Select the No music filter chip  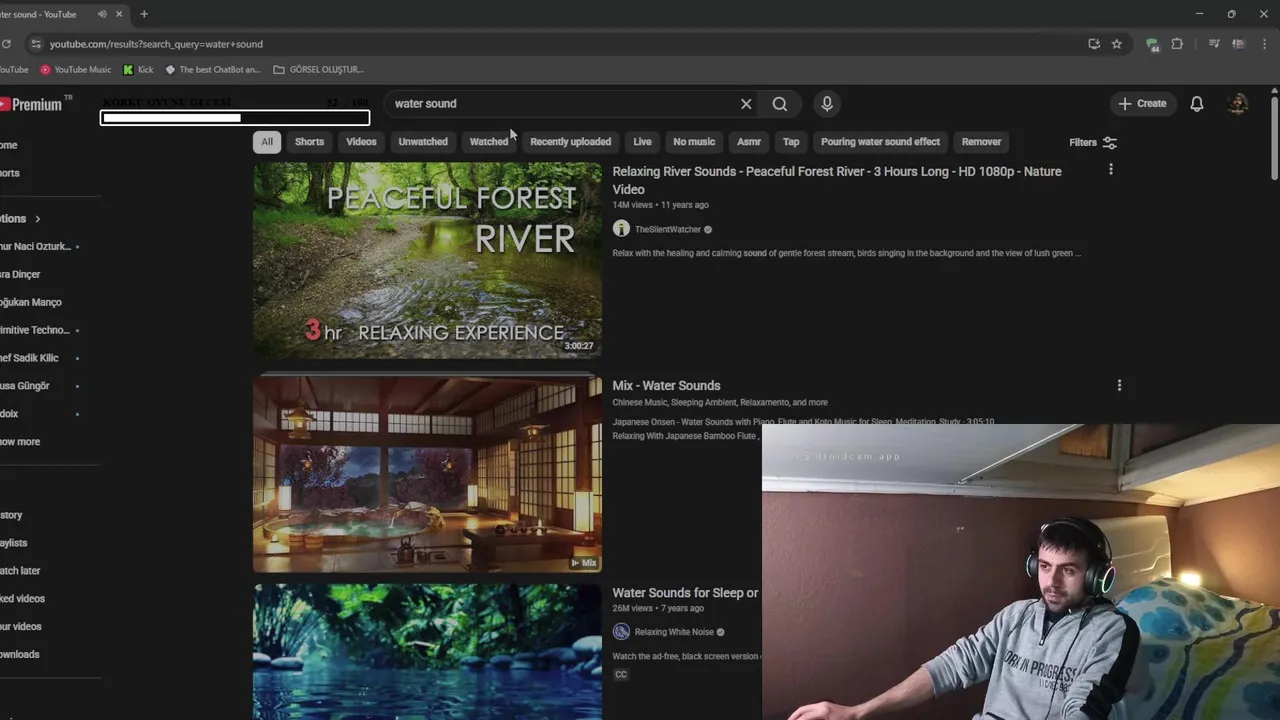[694, 142]
